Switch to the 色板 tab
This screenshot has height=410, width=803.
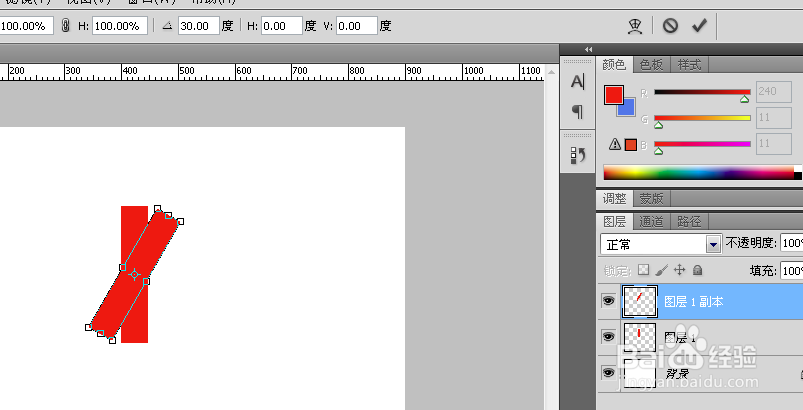coord(651,65)
